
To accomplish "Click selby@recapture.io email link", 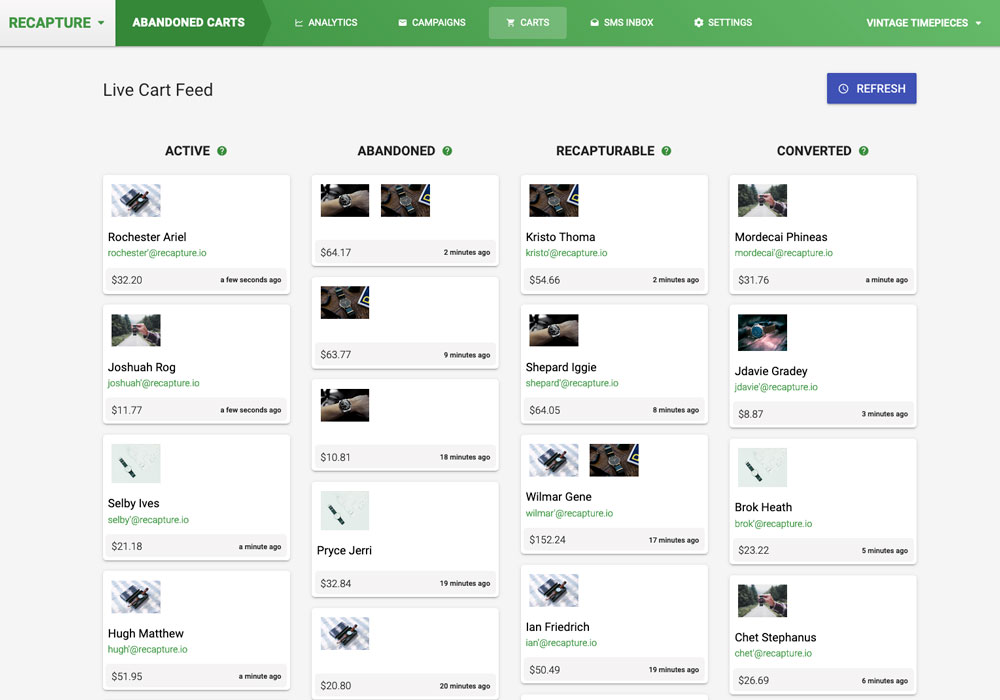I will point(148,520).
